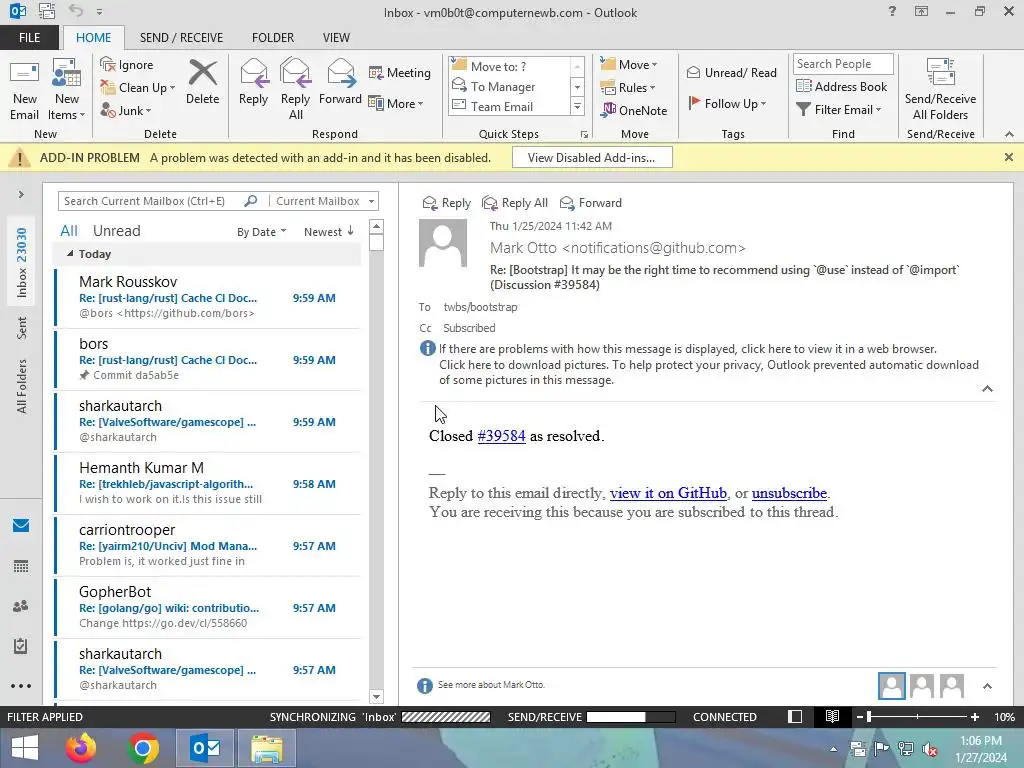
Task: Click the zoom slider in status bar
Action: tap(918, 717)
